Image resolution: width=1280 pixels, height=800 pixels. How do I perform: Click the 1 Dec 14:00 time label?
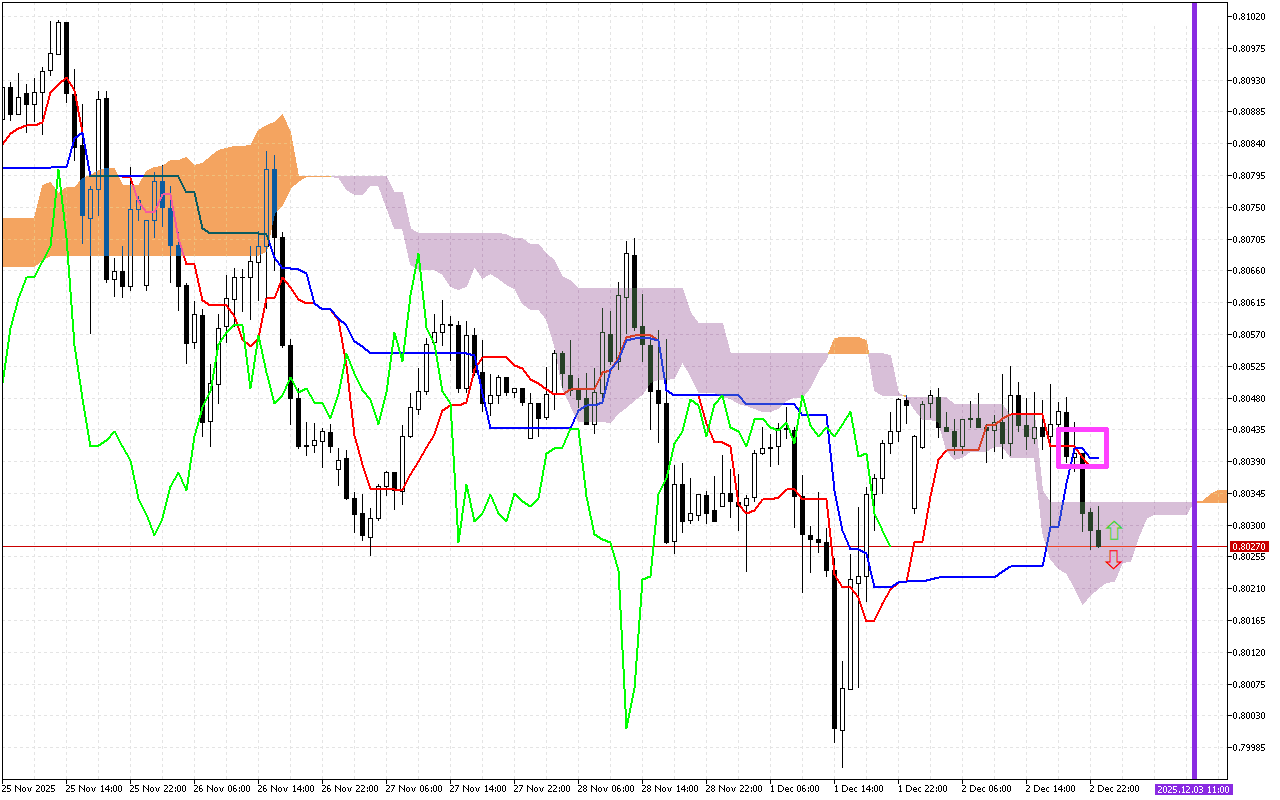click(x=859, y=789)
